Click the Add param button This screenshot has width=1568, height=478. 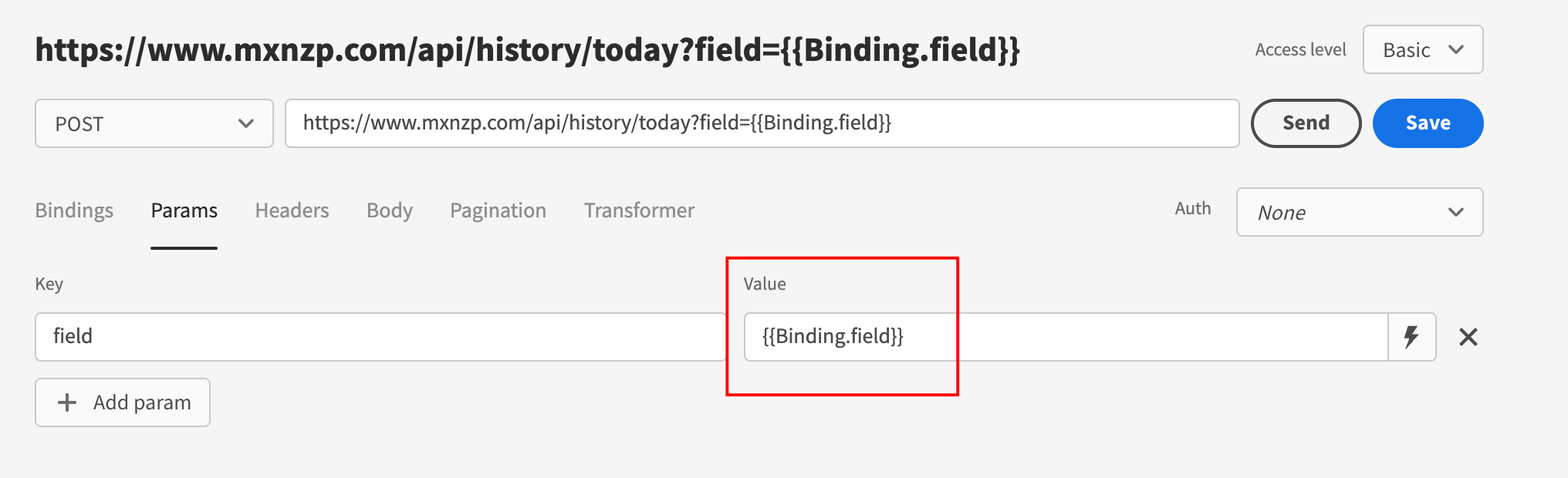[x=122, y=402]
